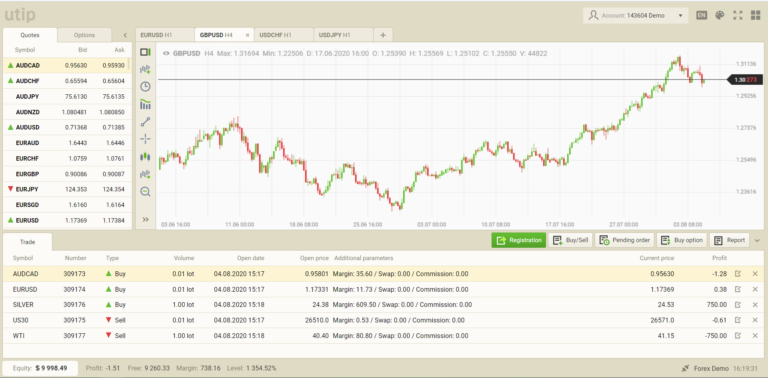Click the add chart icon in chart toolbar

145,70
